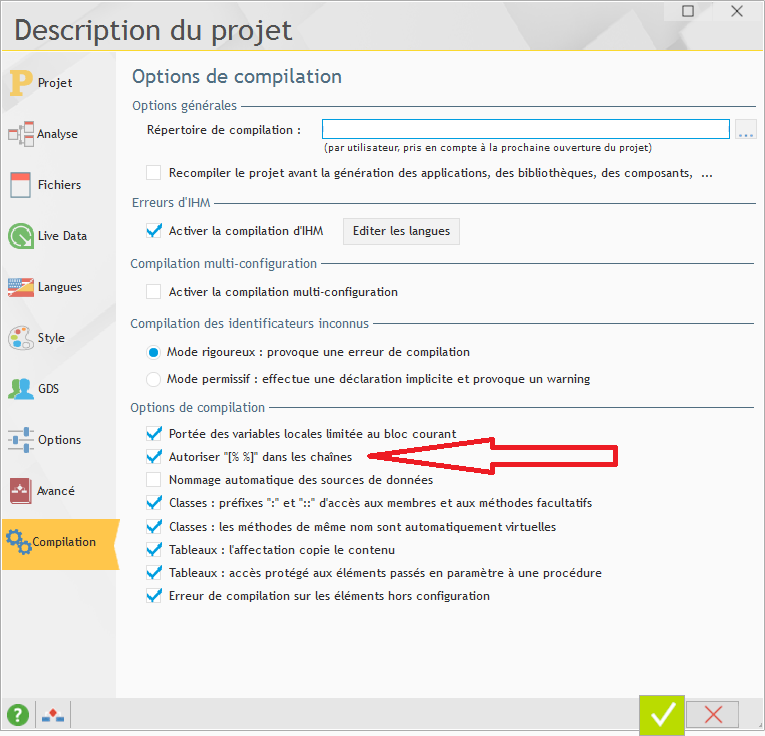Screen dimensions: 765x736
Task: Toggle Activer la compilation multi-configuration
Action: 153,292
